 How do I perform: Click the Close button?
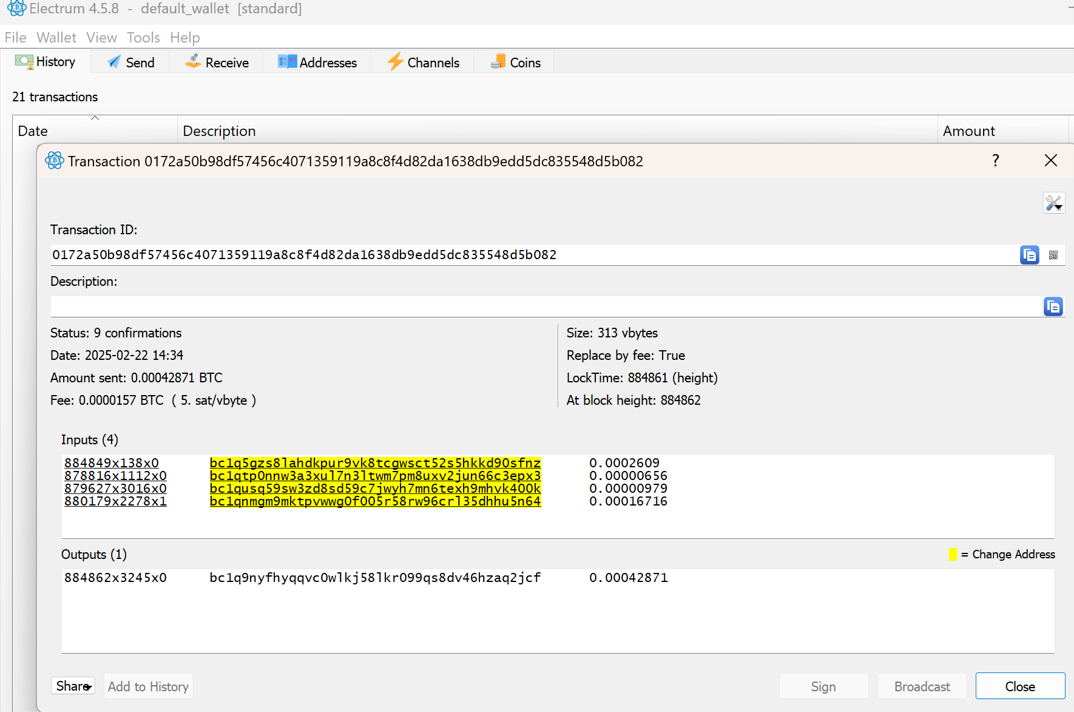(1020, 686)
